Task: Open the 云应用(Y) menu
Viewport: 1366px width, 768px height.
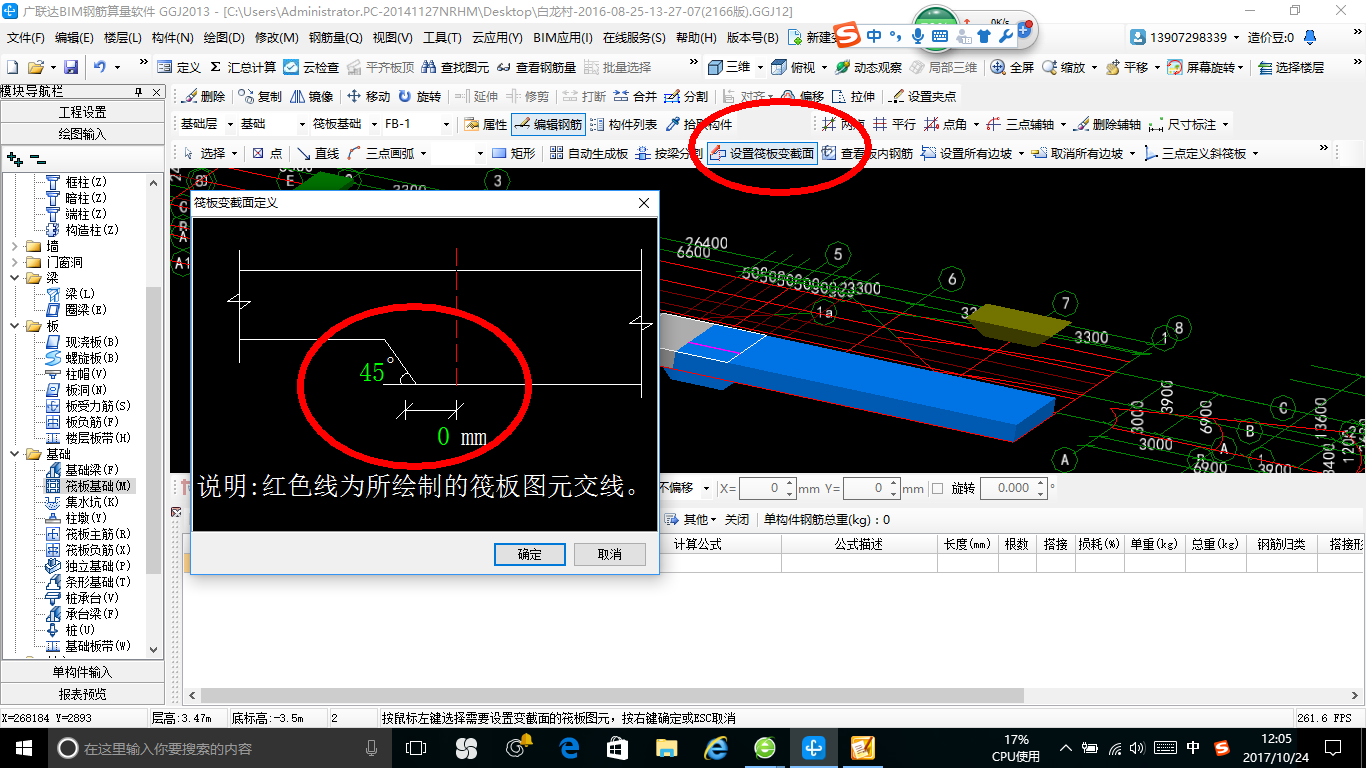Action: [x=496, y=38]
